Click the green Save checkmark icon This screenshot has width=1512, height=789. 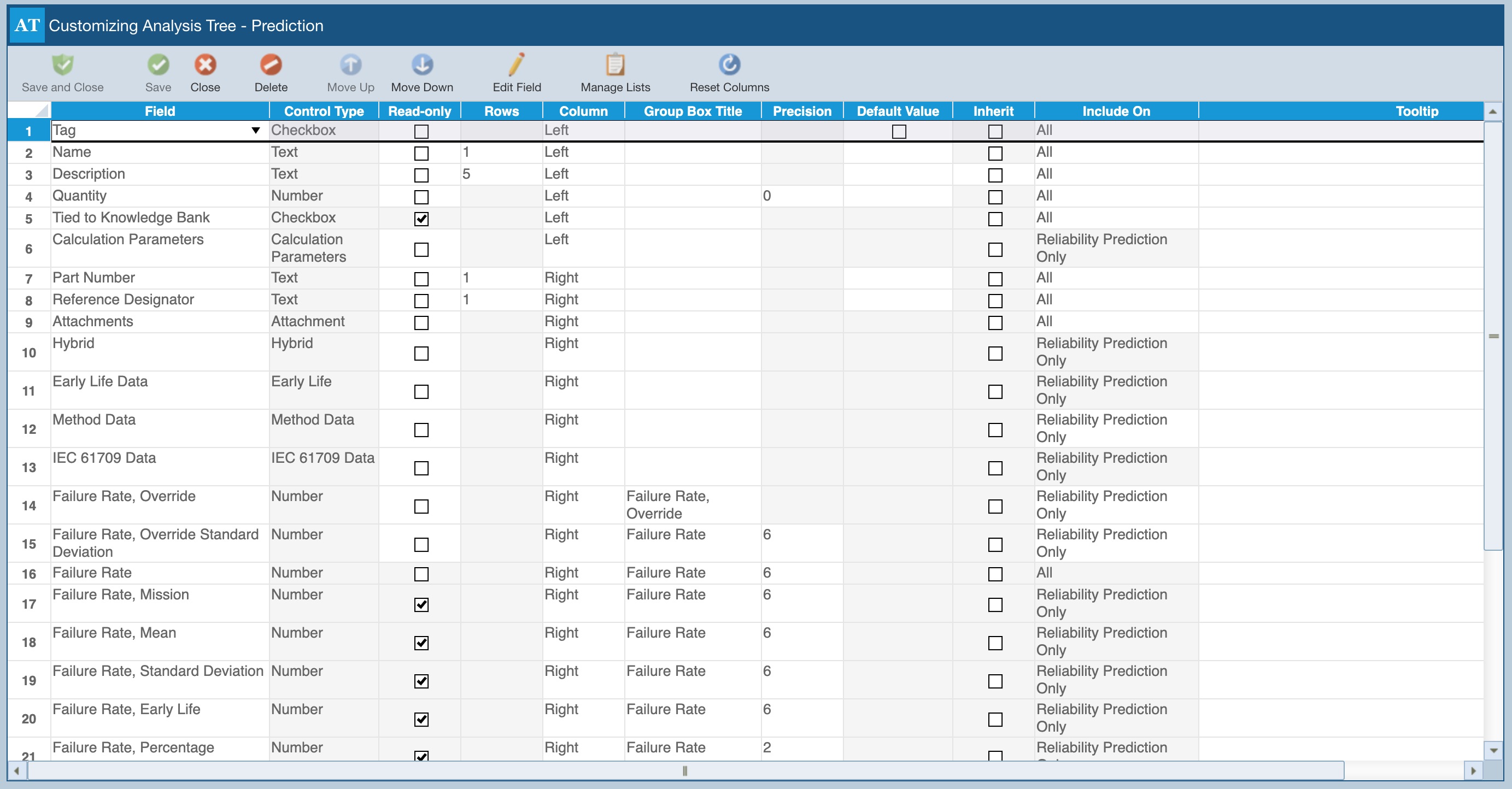pos(158,65)
